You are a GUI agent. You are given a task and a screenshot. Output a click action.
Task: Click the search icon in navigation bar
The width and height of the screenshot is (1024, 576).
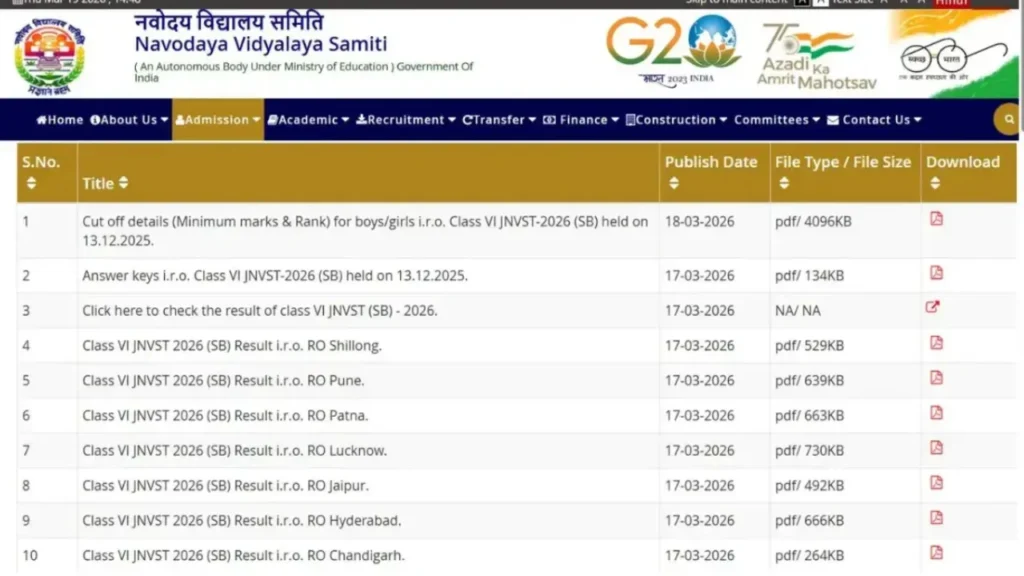(1007, 120)
